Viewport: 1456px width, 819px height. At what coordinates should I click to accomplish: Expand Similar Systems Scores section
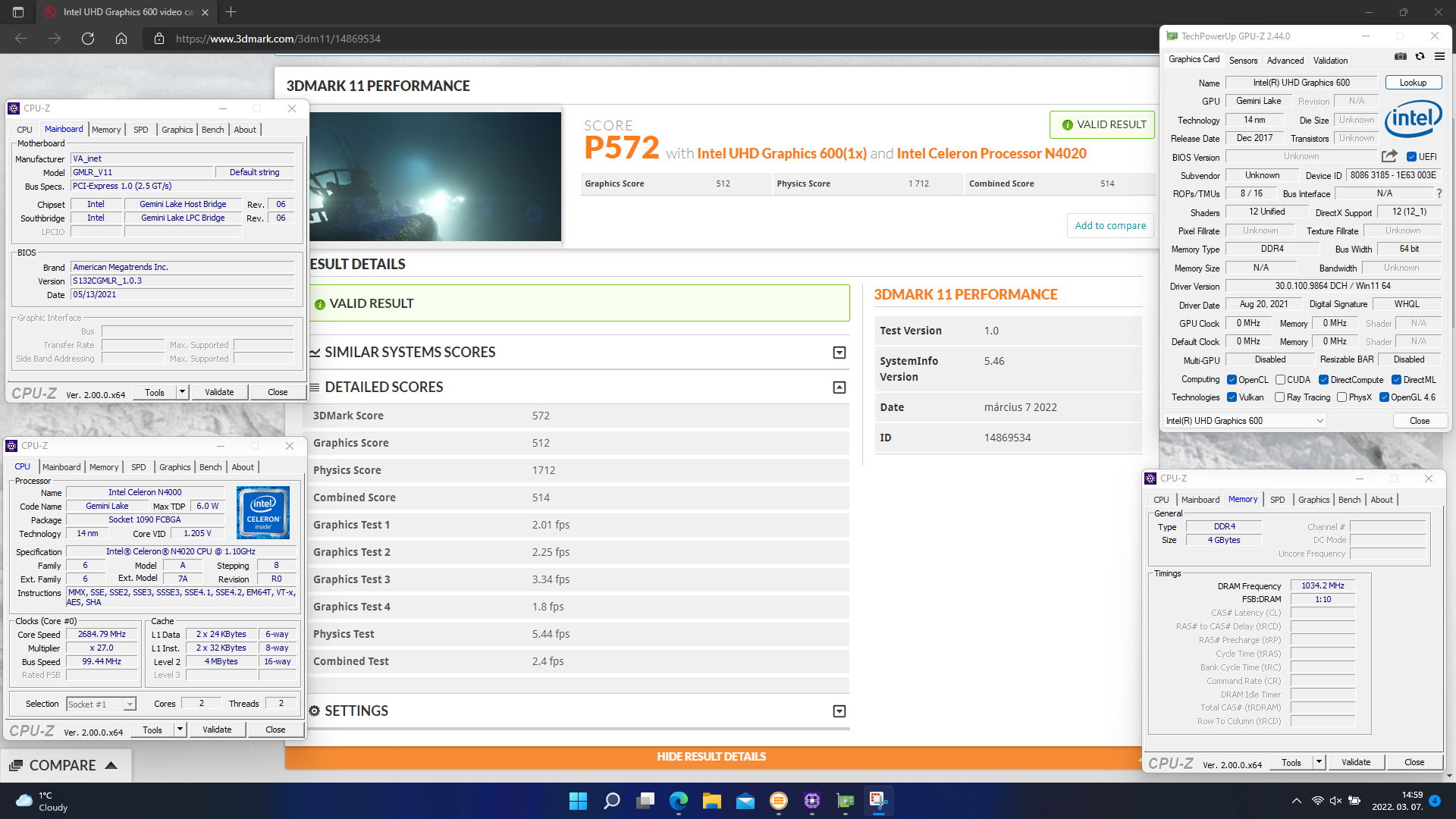point(839,353)
